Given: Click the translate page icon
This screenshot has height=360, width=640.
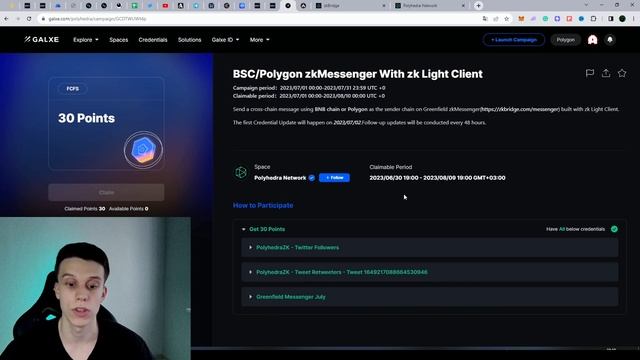Looking at the screenshot, I should tap(485, 19).
